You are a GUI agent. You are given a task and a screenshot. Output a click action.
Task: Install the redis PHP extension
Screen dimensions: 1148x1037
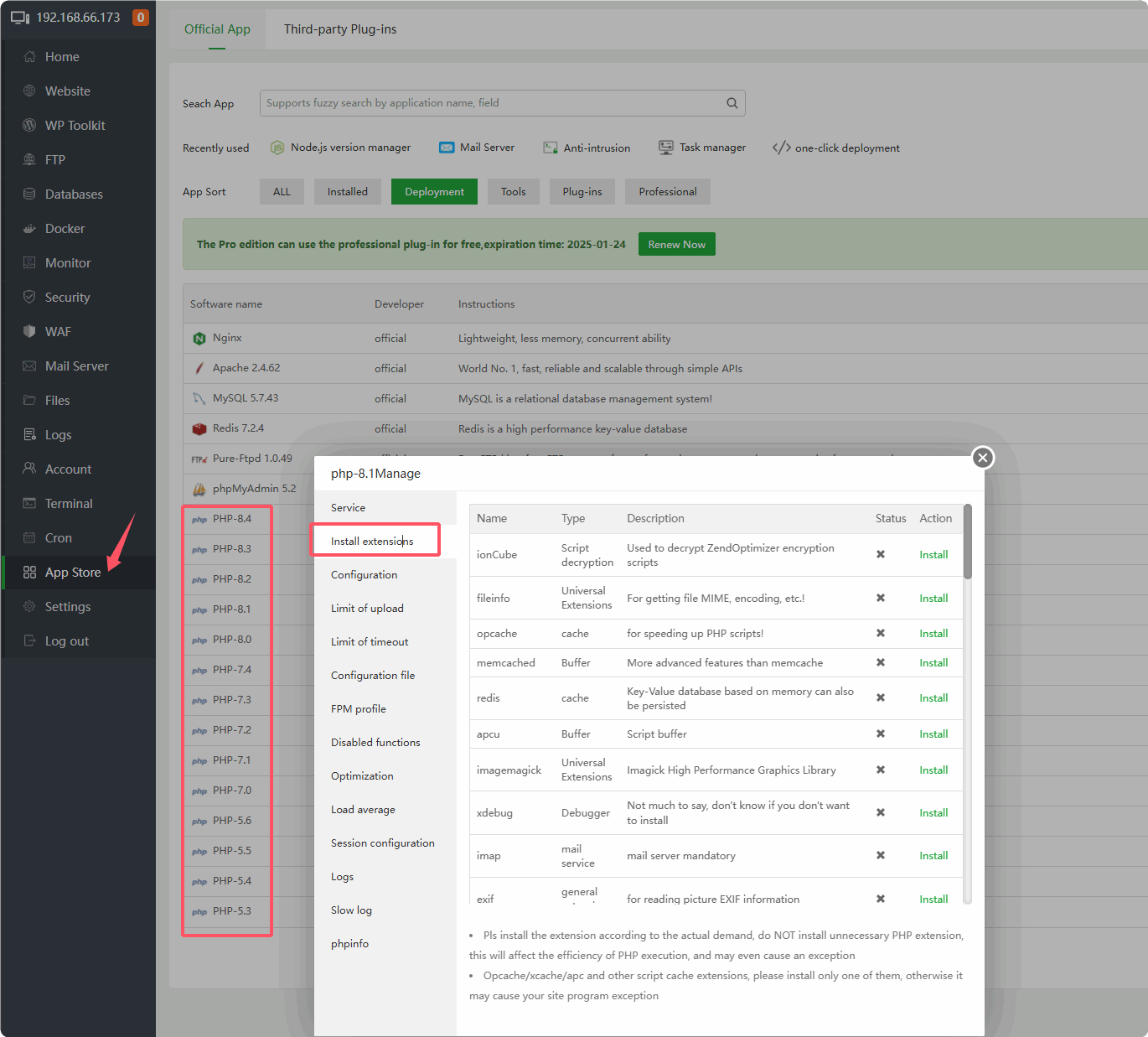coord(933,698)
